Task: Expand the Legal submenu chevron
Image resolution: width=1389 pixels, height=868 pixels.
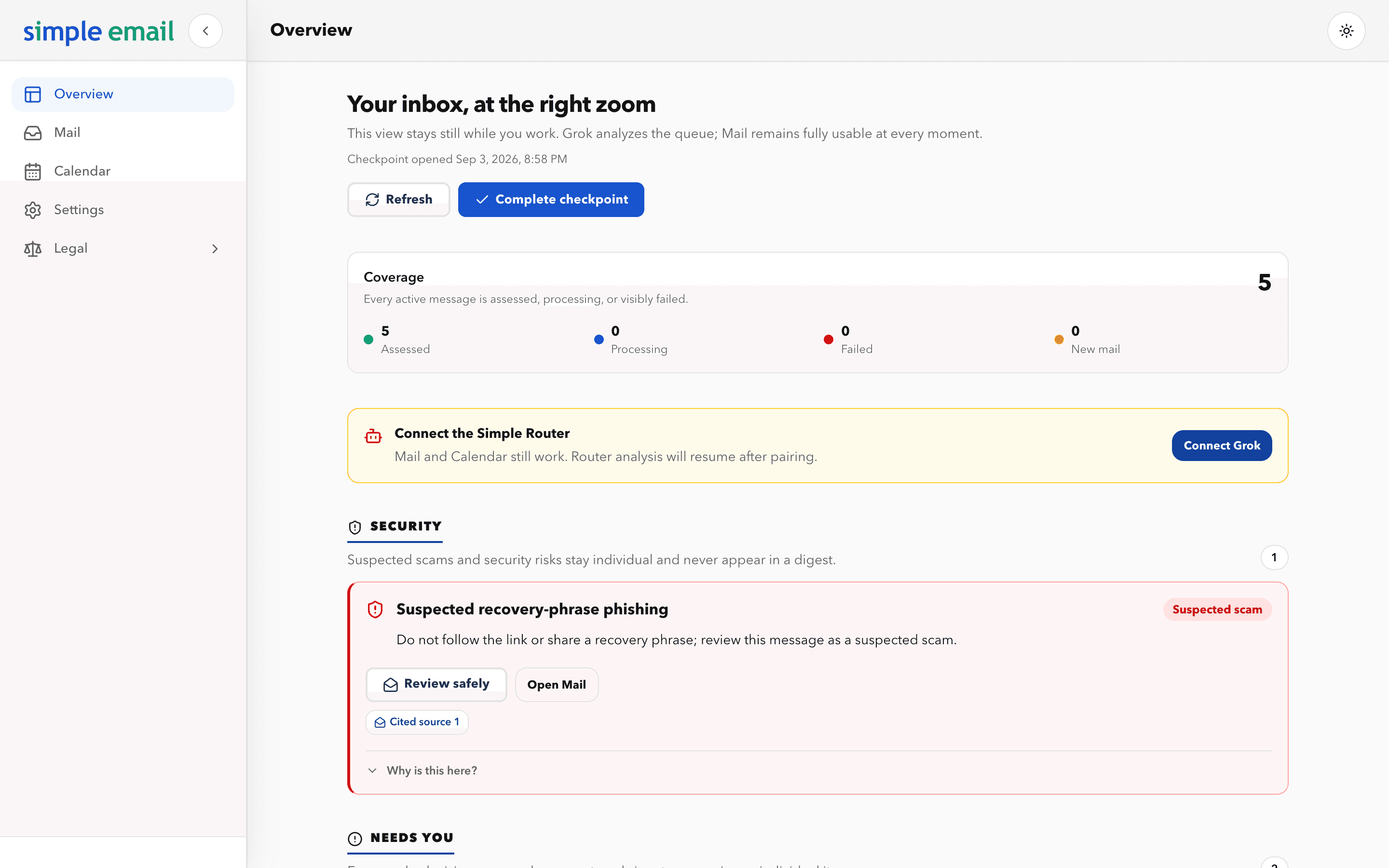Action: 215,248
